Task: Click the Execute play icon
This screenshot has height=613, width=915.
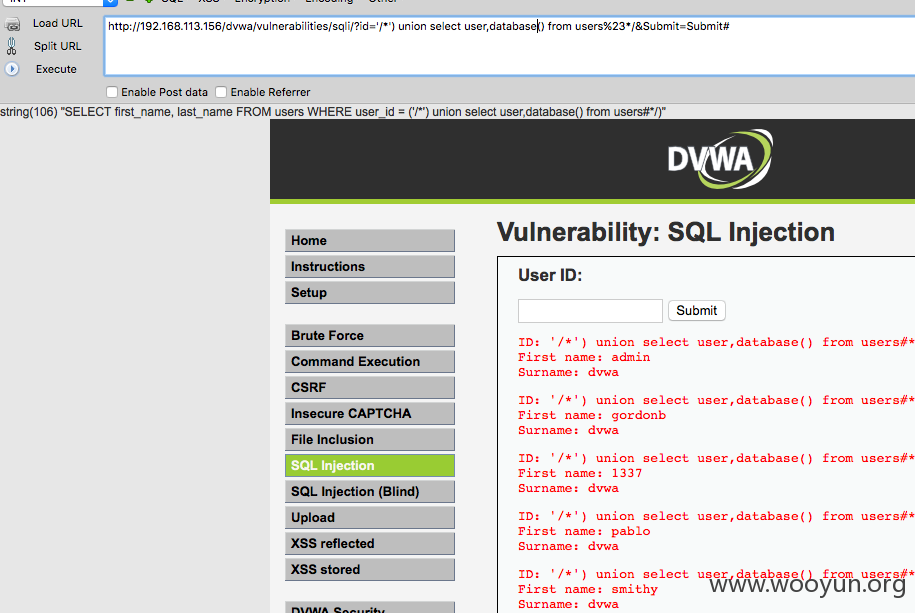Action: tap(12, 69)
